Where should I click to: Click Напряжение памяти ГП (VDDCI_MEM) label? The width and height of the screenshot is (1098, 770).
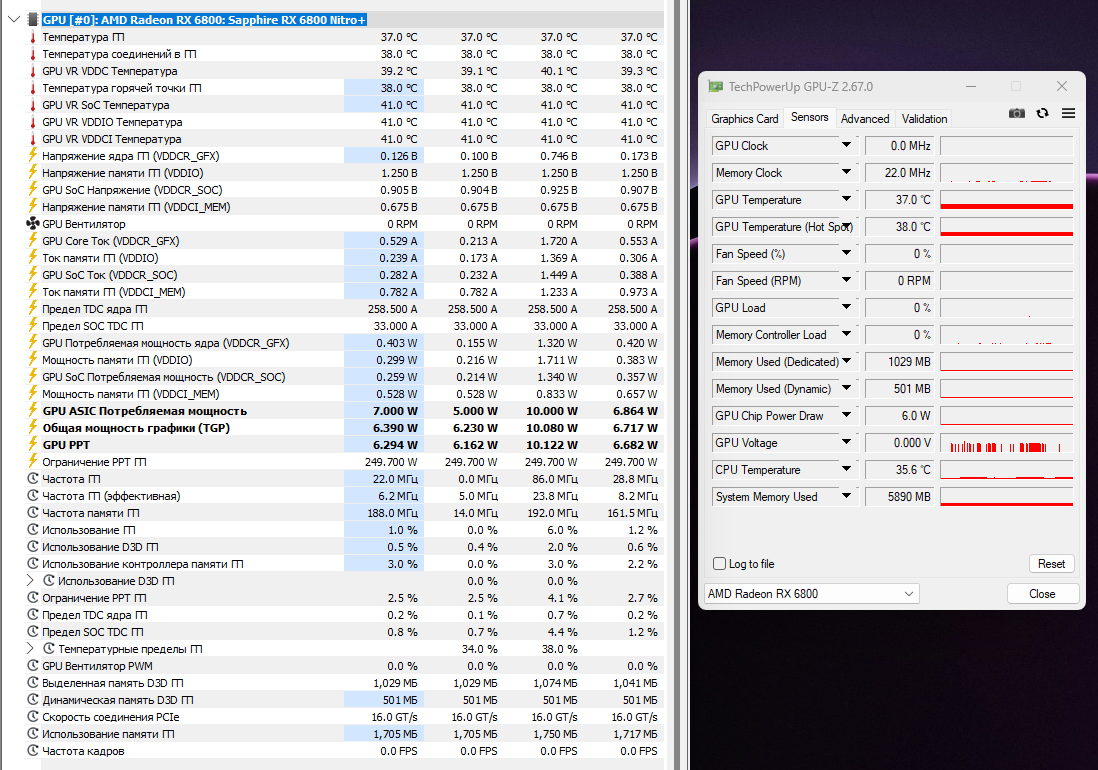click(x=136, y=207)
